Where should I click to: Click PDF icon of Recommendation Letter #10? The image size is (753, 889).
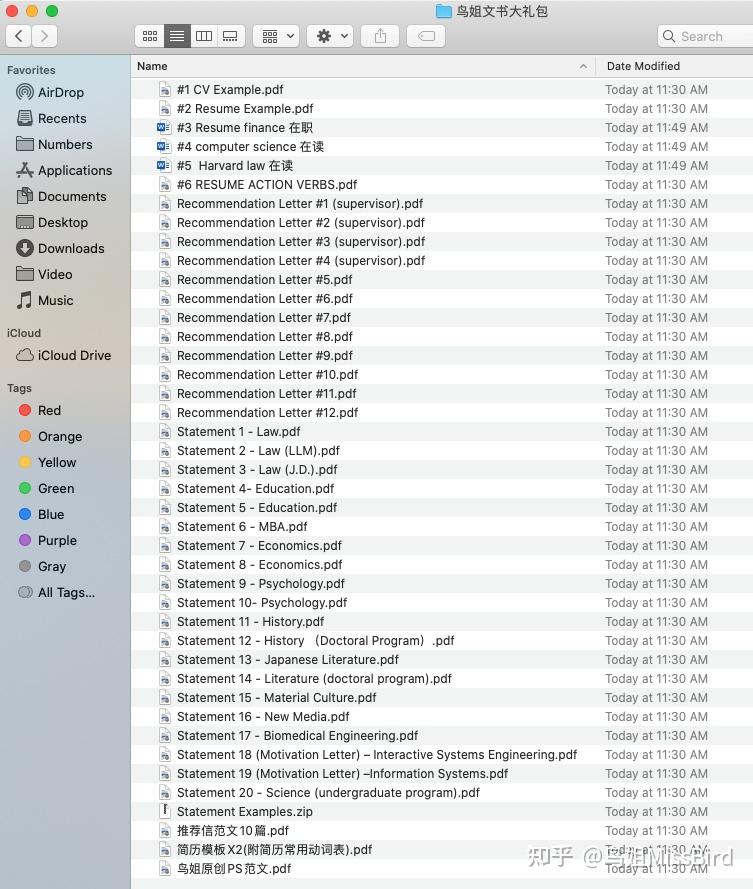(x=164, y=375)
